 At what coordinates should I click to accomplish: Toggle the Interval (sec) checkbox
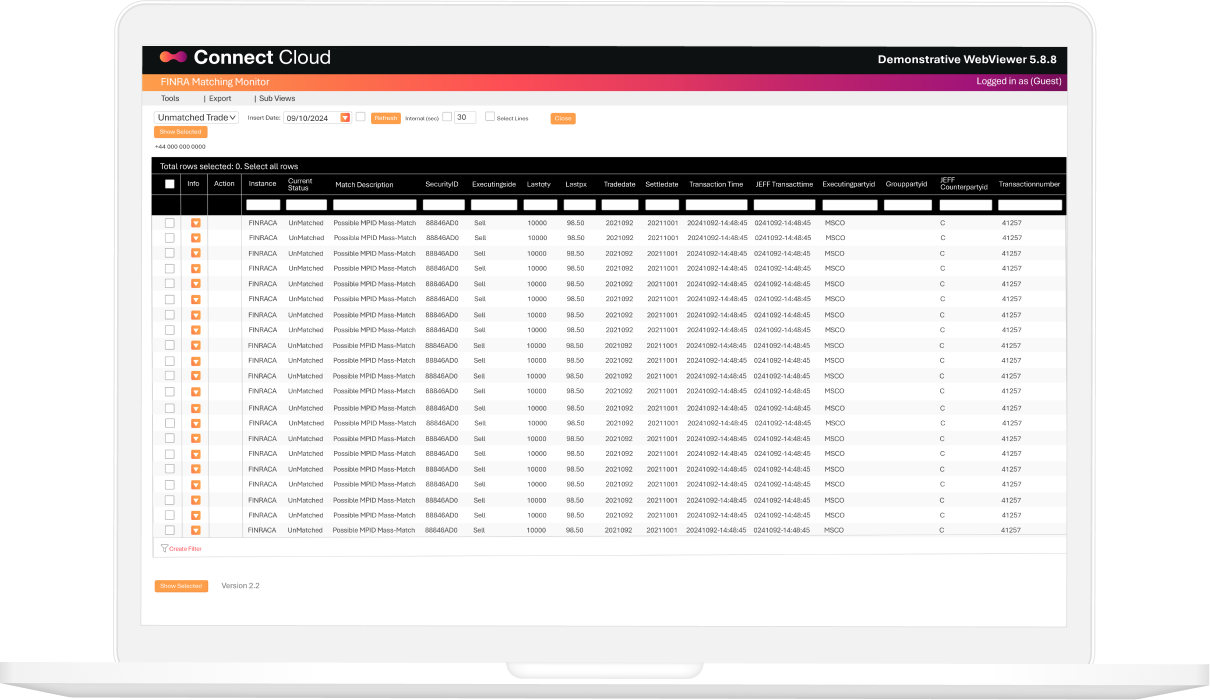[x=447, y=117]
